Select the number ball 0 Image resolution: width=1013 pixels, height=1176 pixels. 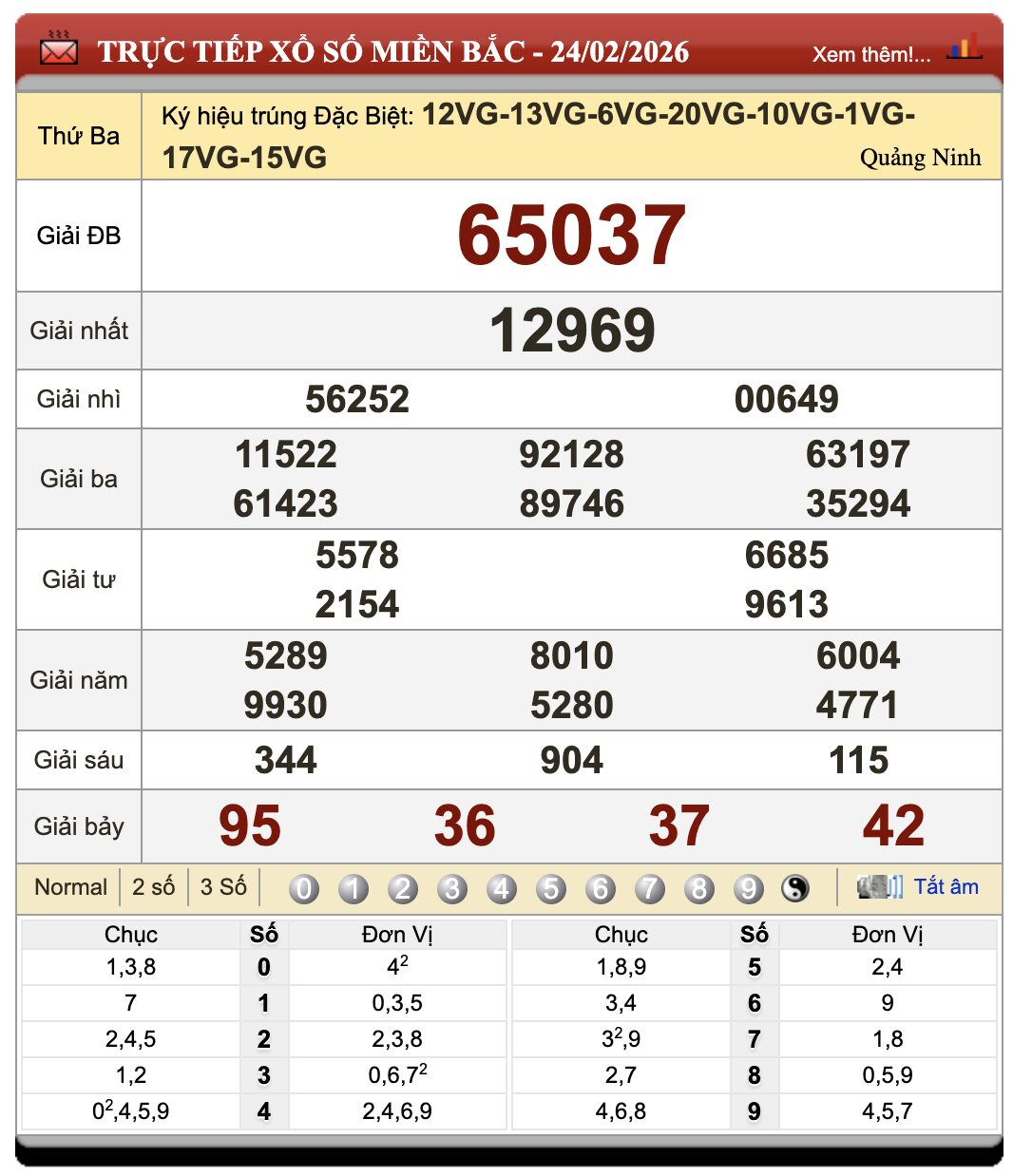[304, 886]
